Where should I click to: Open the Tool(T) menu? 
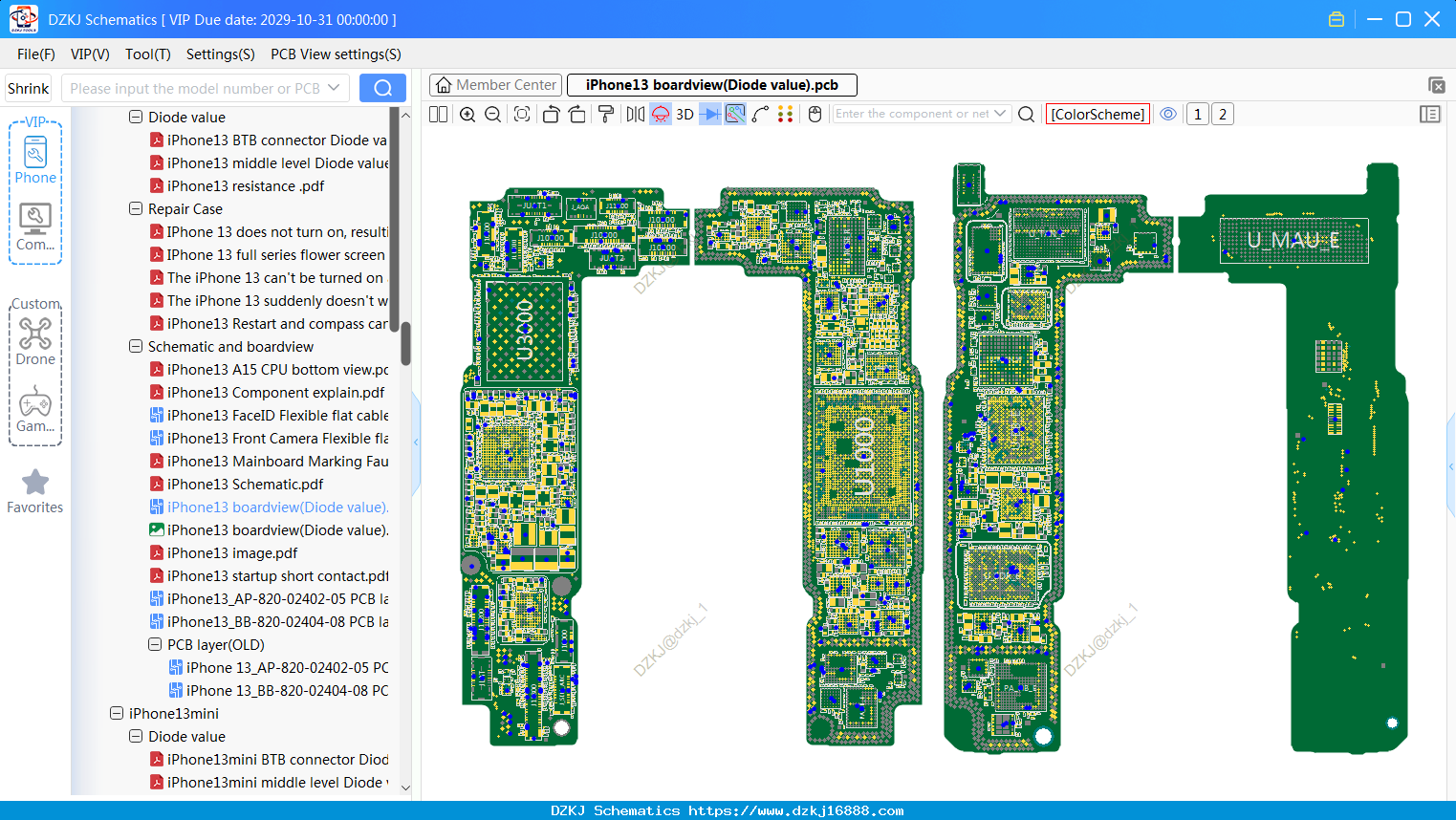148,54
